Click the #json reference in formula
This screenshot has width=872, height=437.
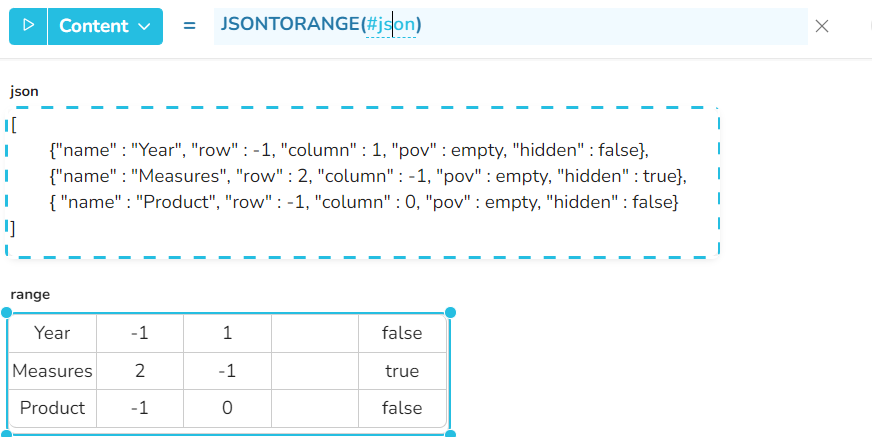tap(390, 26)
